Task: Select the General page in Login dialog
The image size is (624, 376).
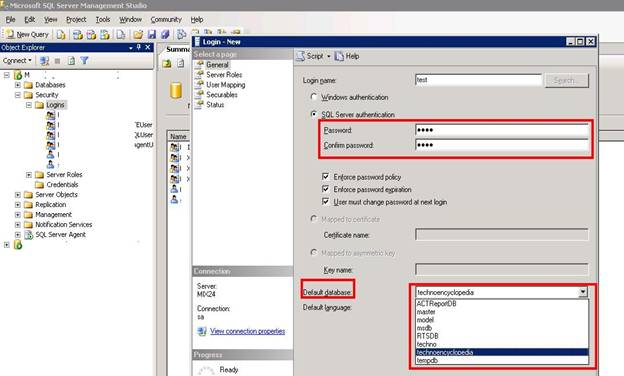Action: pos(217,64)
